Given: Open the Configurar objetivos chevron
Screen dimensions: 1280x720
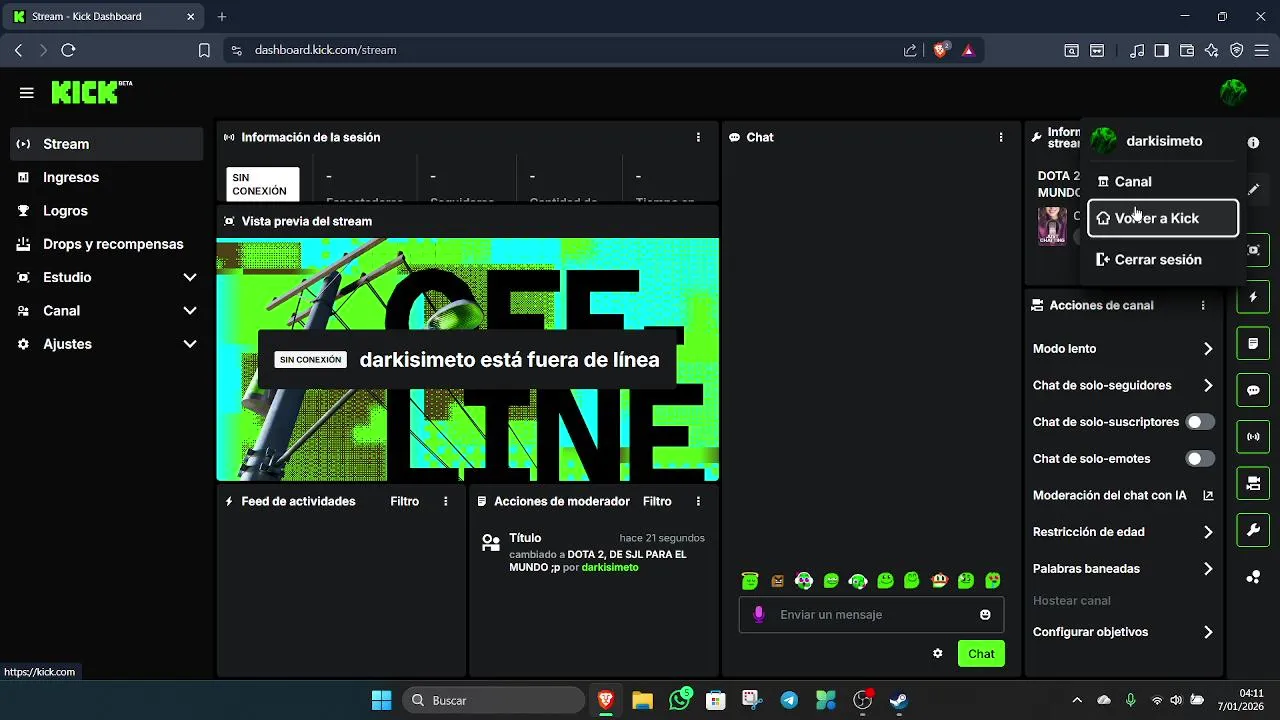Looking at the screenshot, I should 1208,632.
